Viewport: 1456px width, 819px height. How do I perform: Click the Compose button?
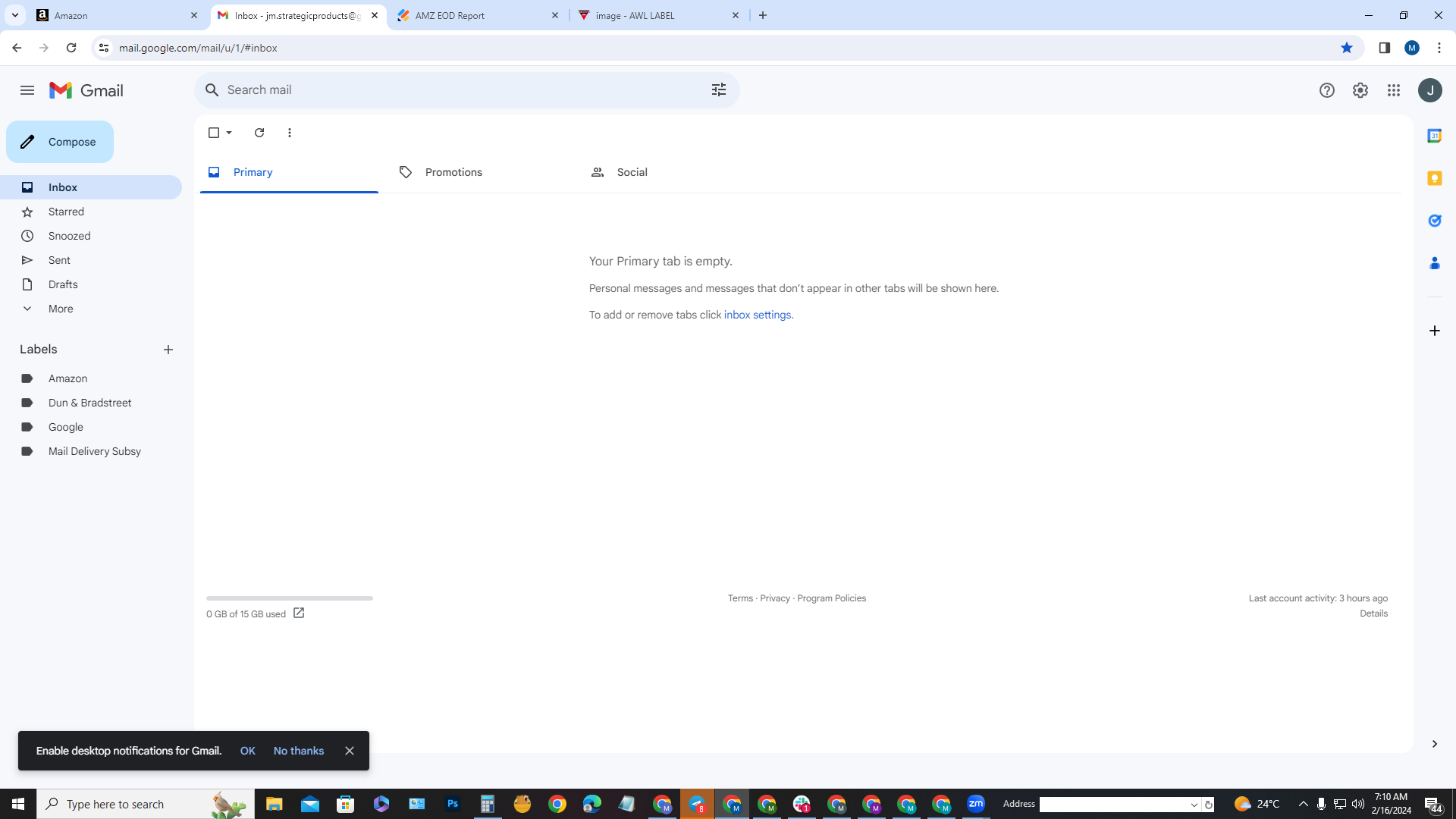(60, 142)
